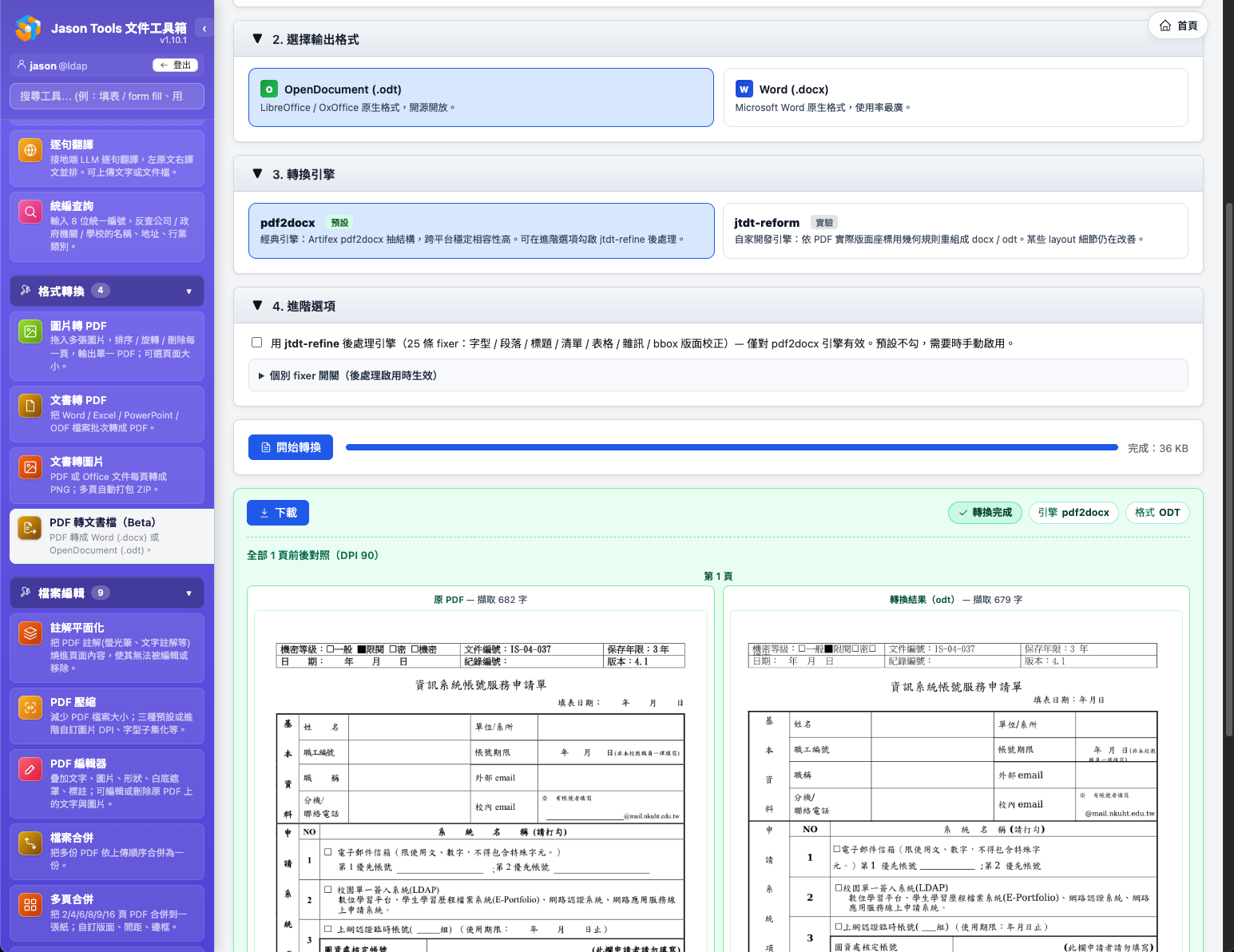Choose the pdf2docx conversion engine
The image size is (1234, 952).
481,231
